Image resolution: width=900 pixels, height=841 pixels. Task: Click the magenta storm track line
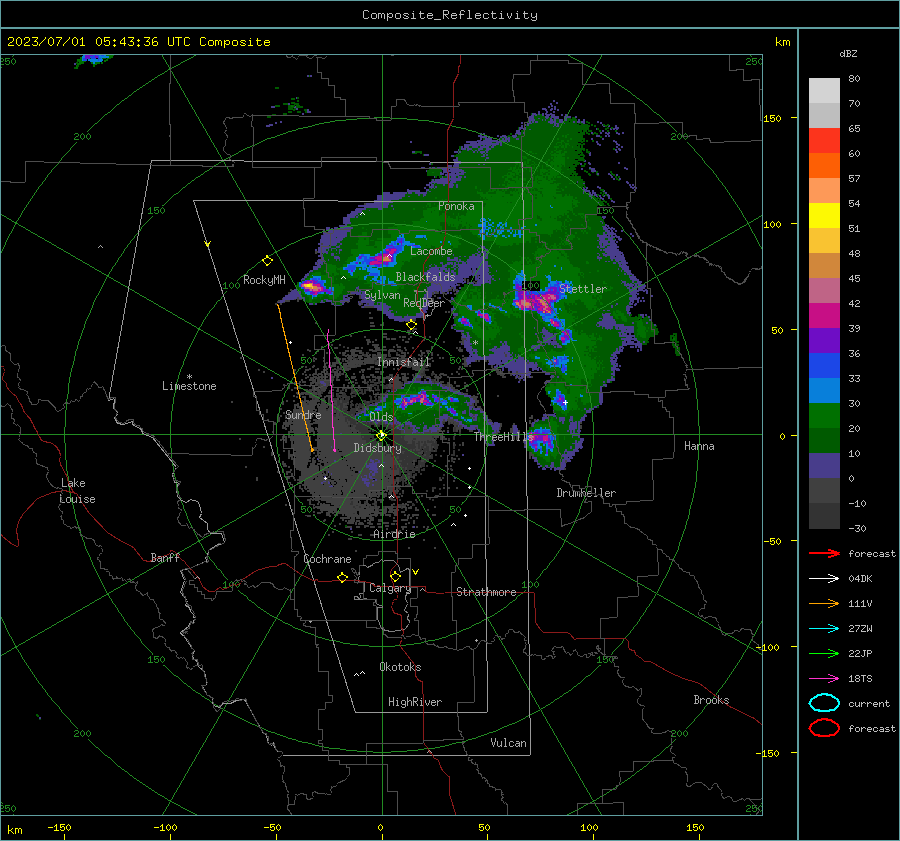click(331, 390)
